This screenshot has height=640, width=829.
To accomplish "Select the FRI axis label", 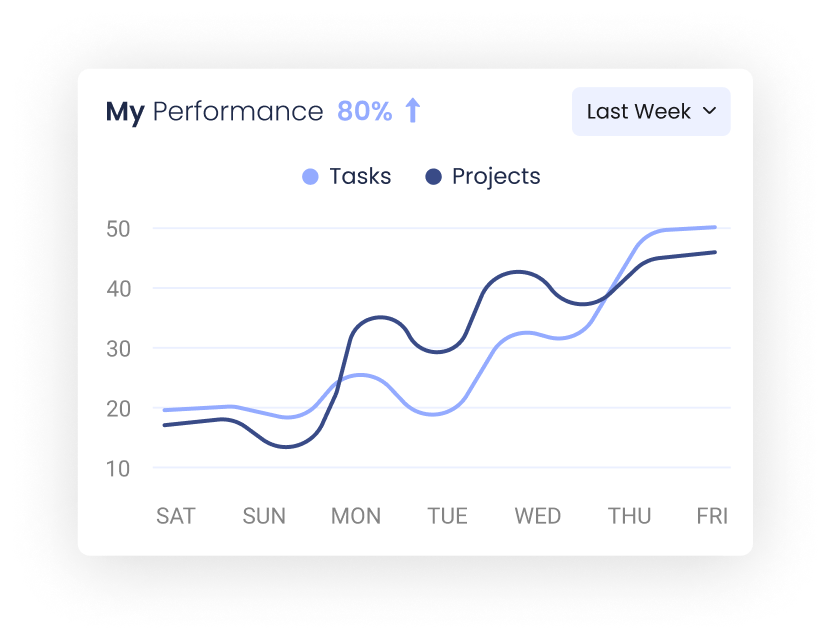I will click(712, 516).
